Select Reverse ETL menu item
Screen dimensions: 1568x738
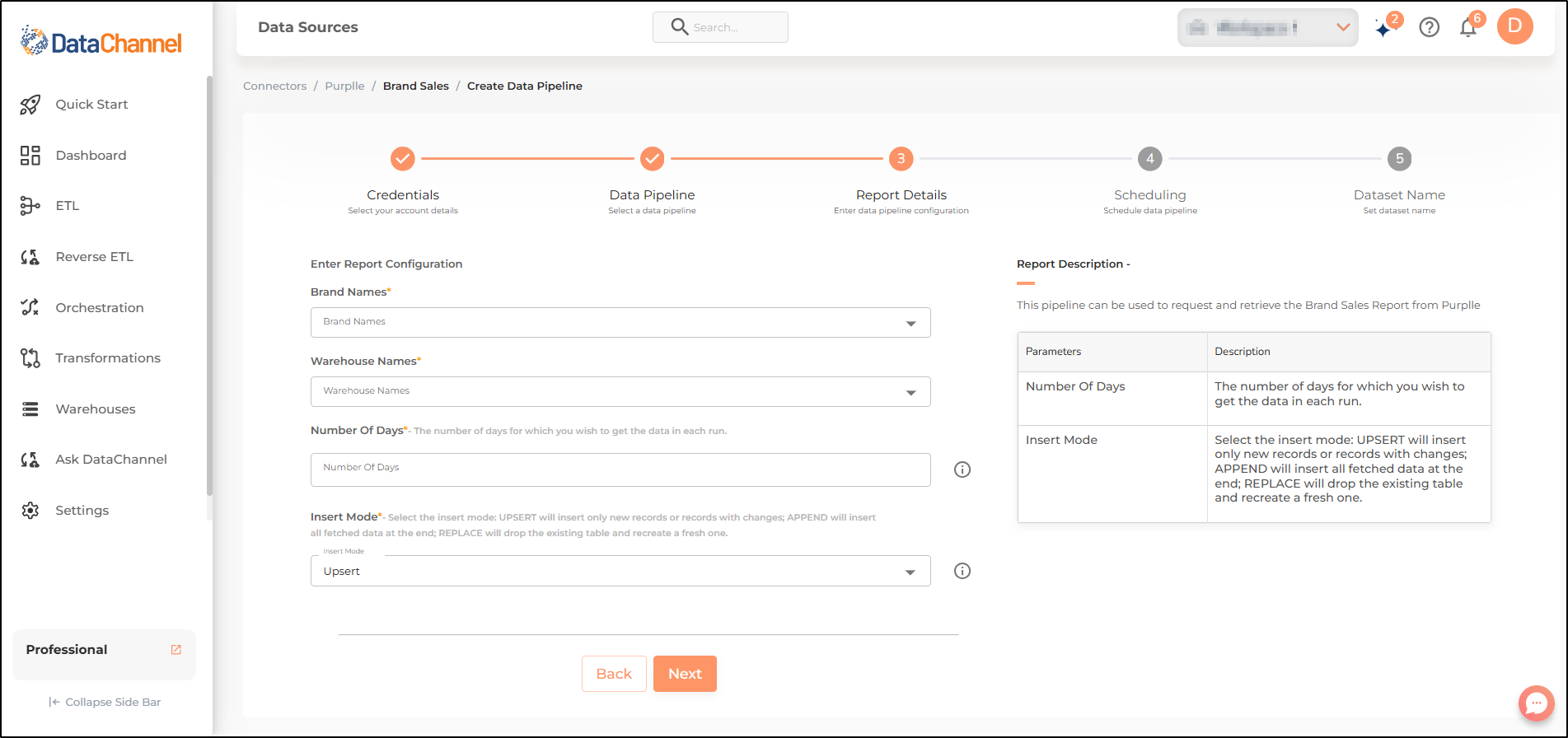tap(94, 257)
